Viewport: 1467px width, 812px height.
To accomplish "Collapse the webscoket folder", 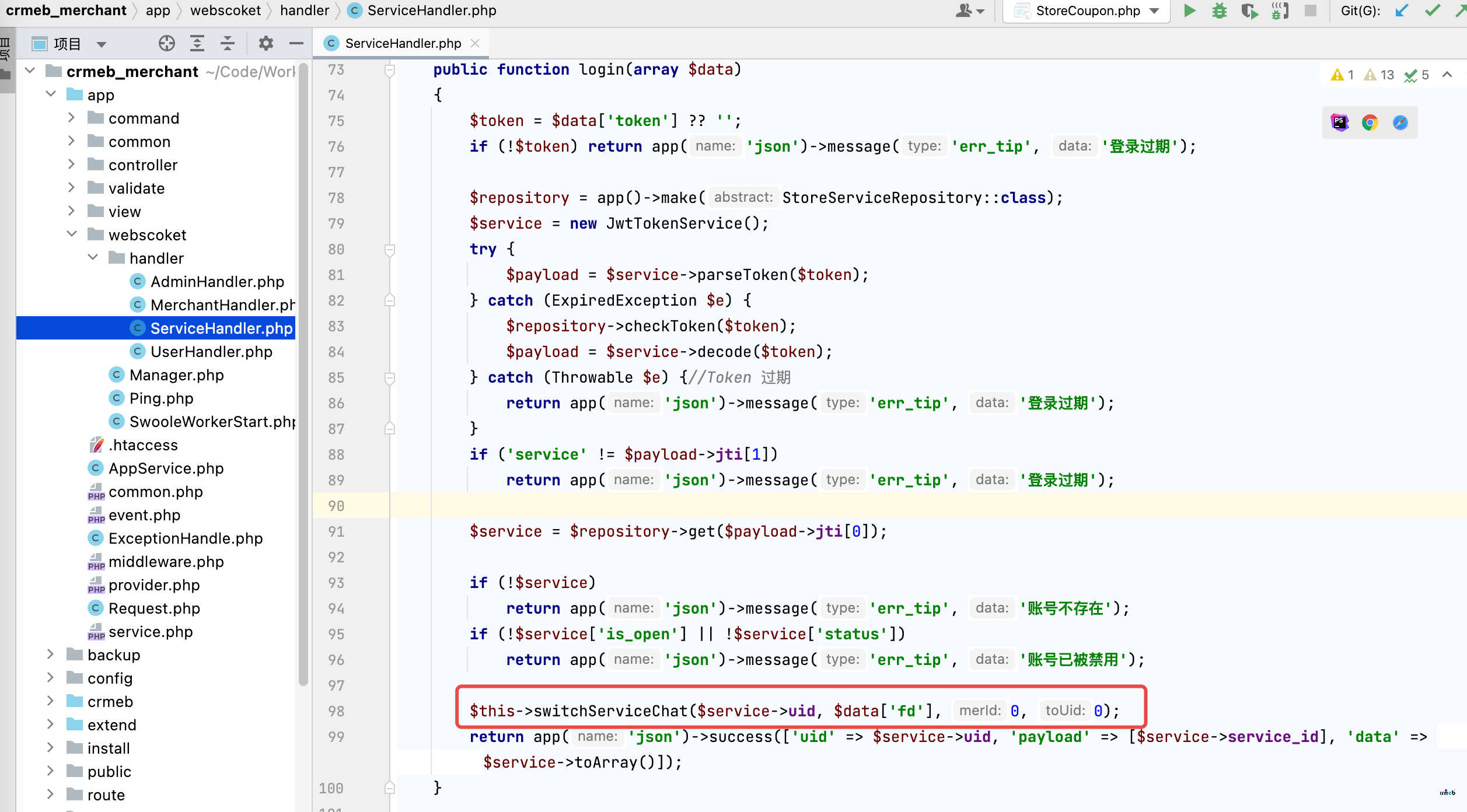I will pyautogui.click(x=71, y=235).
